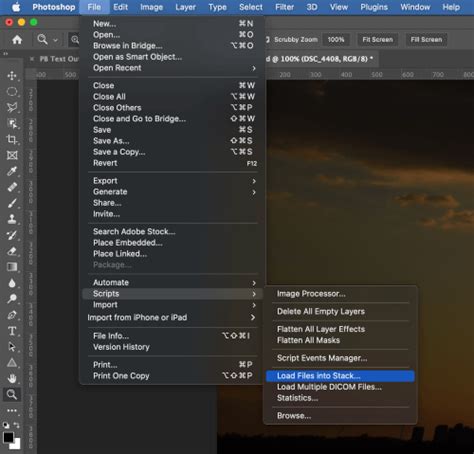Switch to the PB Text document tab

(59, 59)
